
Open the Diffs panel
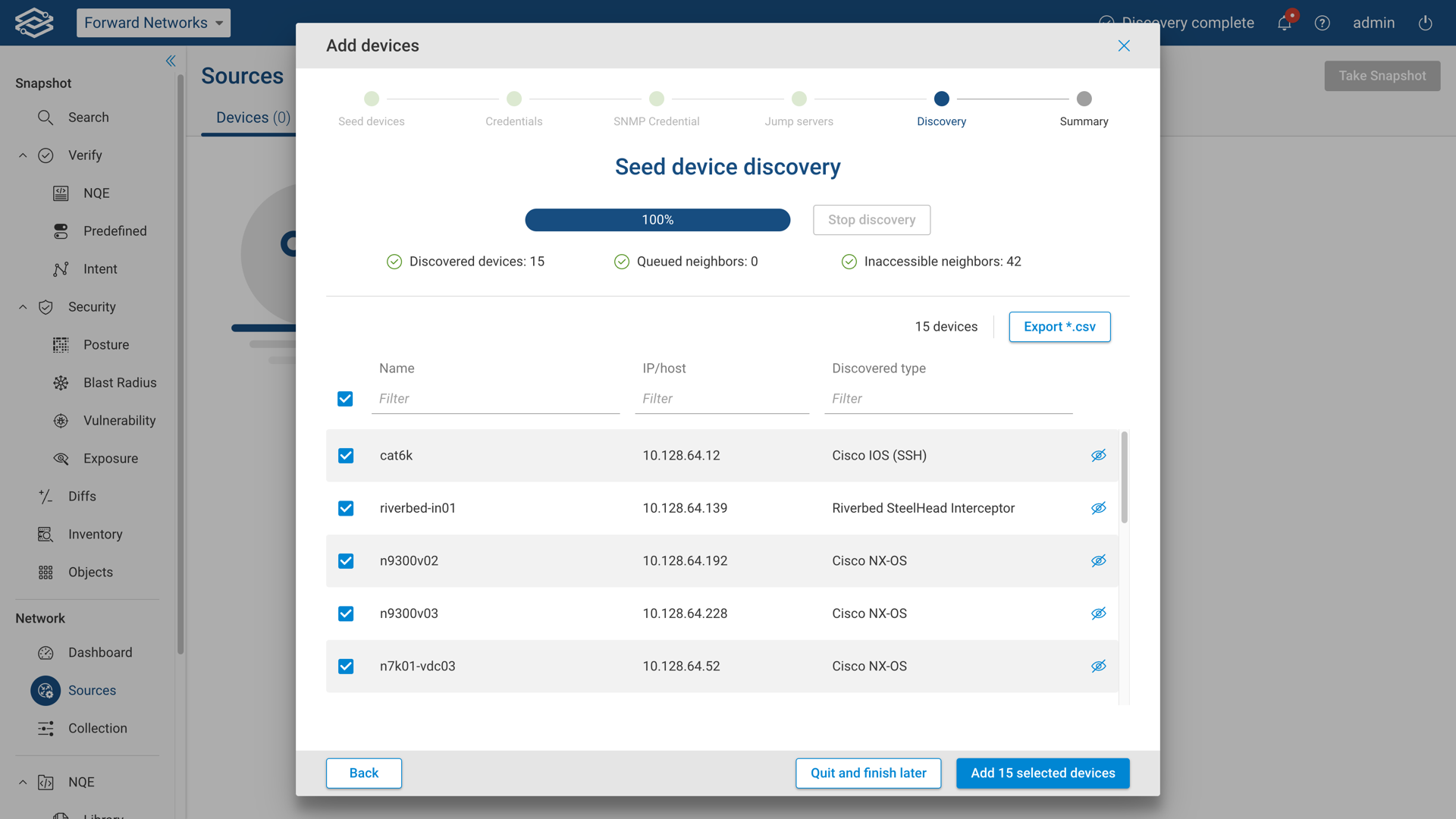tap(81, 496)
